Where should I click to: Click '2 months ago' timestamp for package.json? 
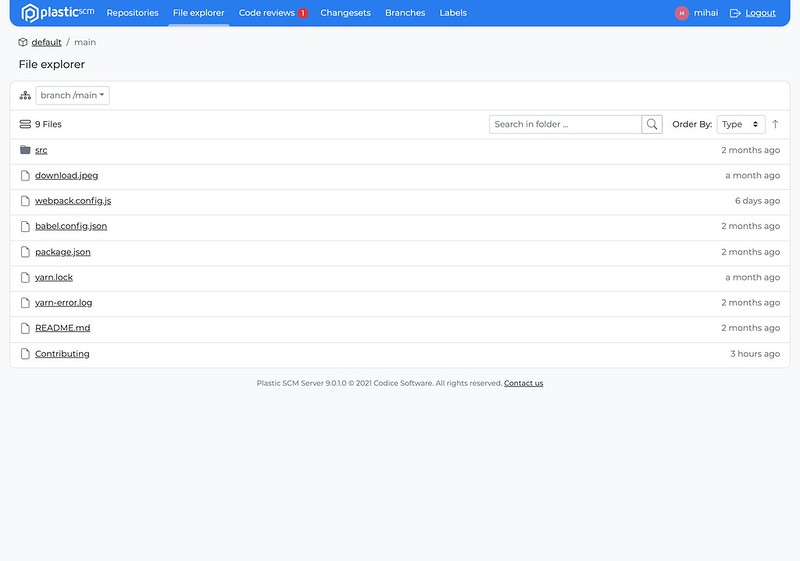[x=751, y=252]
